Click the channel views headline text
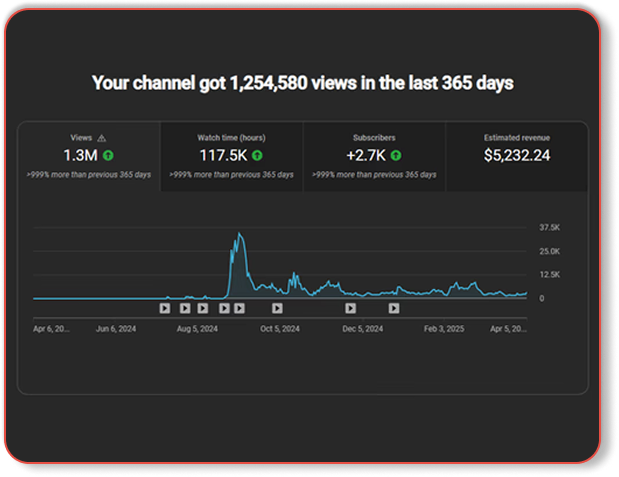619x477 pixels. click(x=303, y=83)
